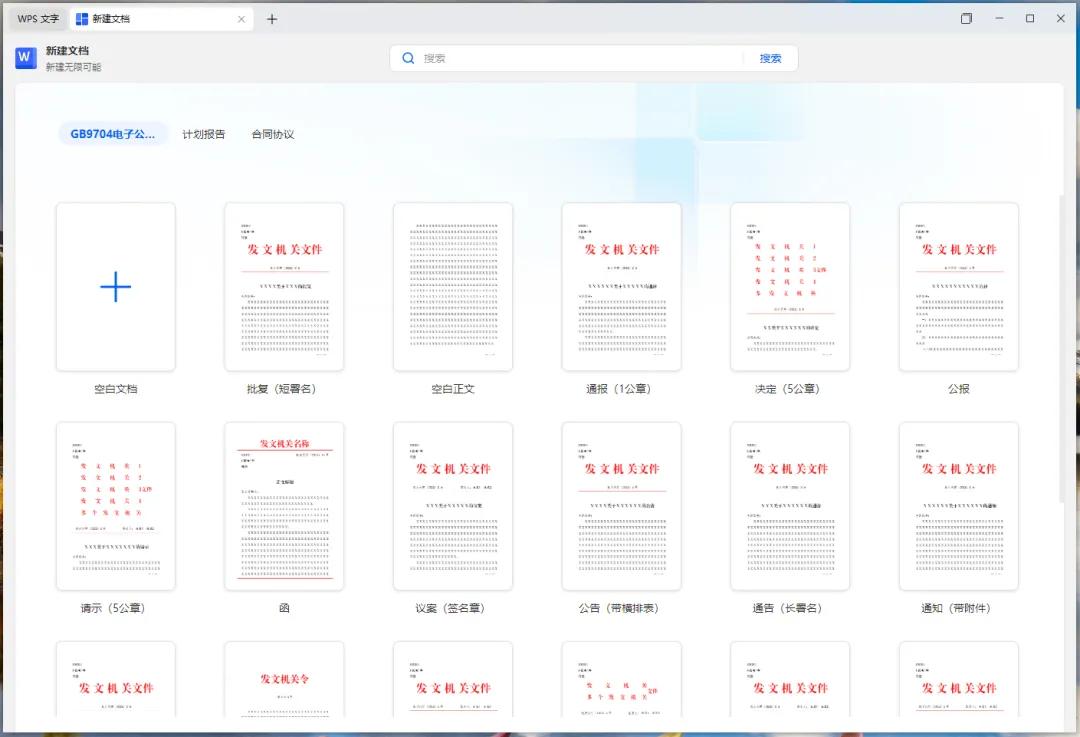Click the magnifier icon in the search box
Image resolution: width=1080 pixels, height=737 pixels.
point(408,59)
